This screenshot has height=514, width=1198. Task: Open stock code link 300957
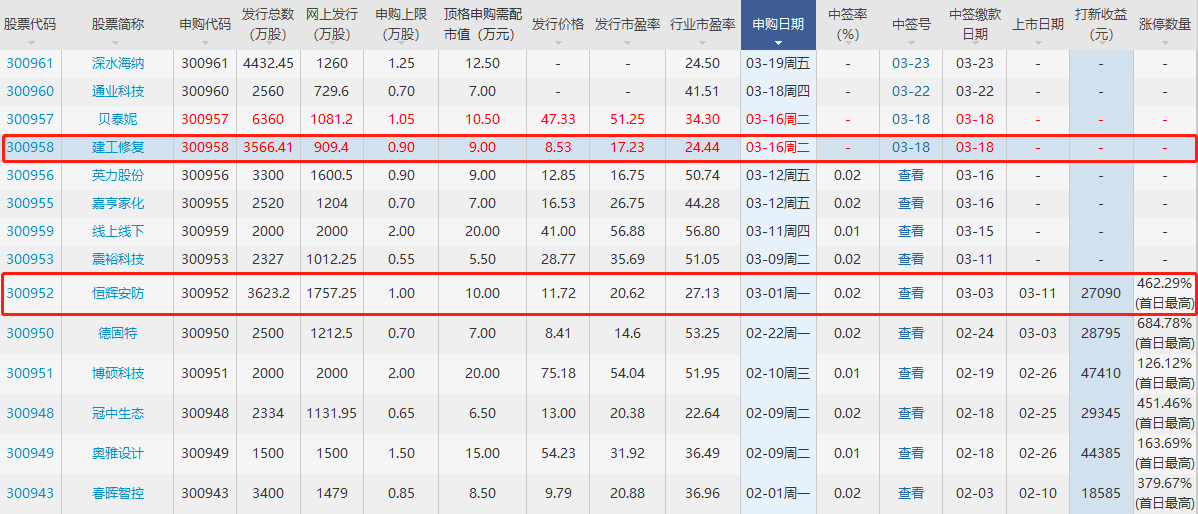tap(30, 119)
